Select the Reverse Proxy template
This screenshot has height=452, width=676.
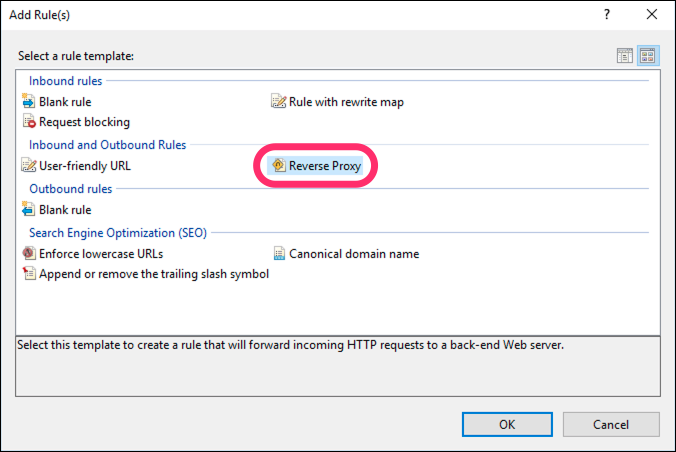click(324, 166)
